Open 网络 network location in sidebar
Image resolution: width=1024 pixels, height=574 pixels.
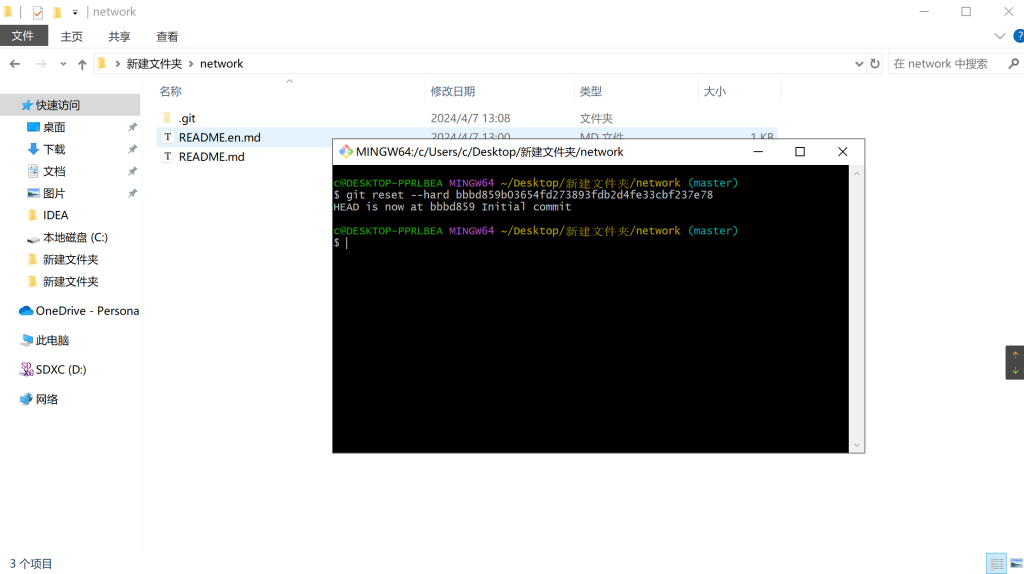[46, 400]
